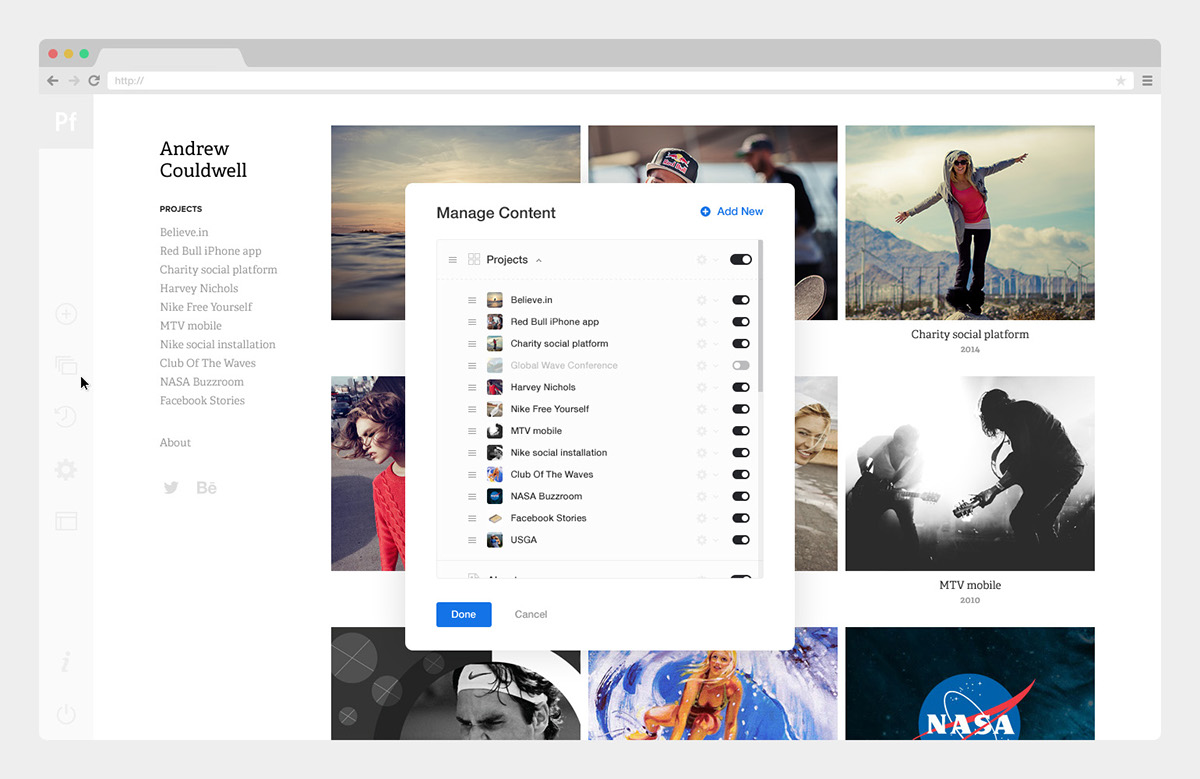The image size is (1200, 779).
Task: Open the NASA logo project thumbnail
Action: click(970, 684)
